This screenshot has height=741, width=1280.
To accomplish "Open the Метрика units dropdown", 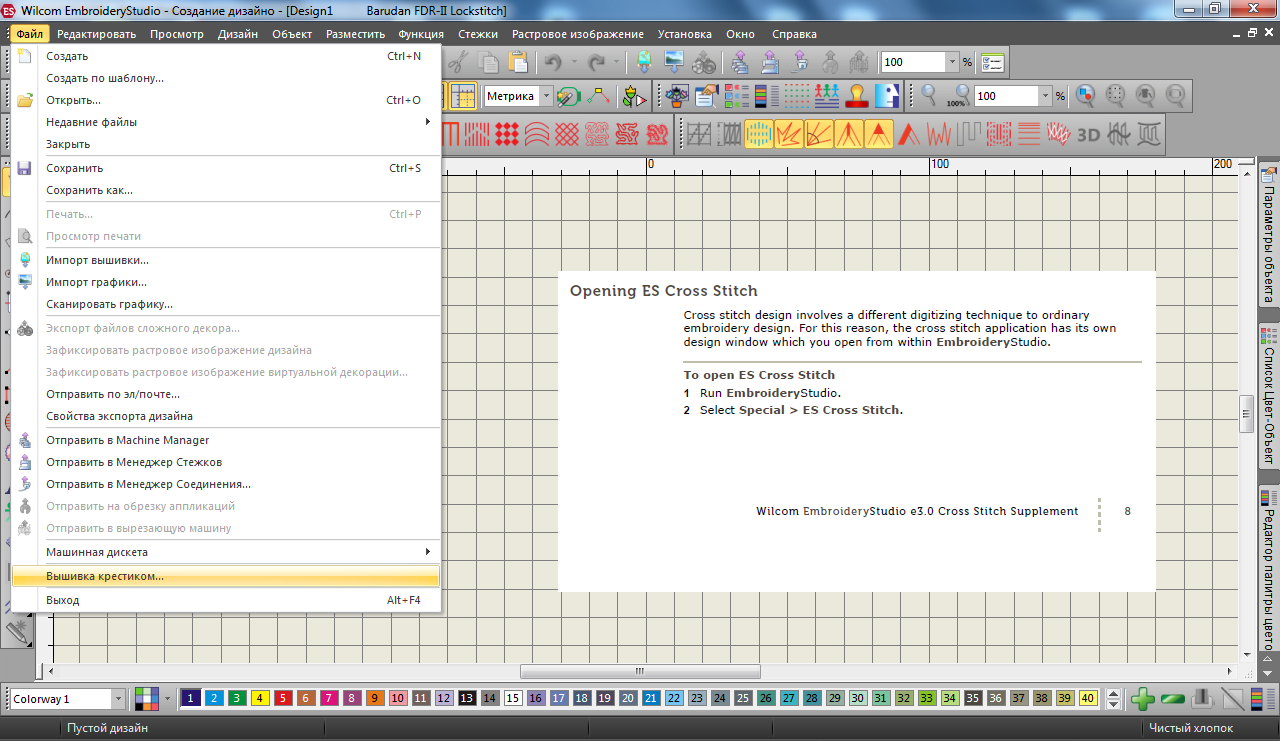I will click(546, 96).
